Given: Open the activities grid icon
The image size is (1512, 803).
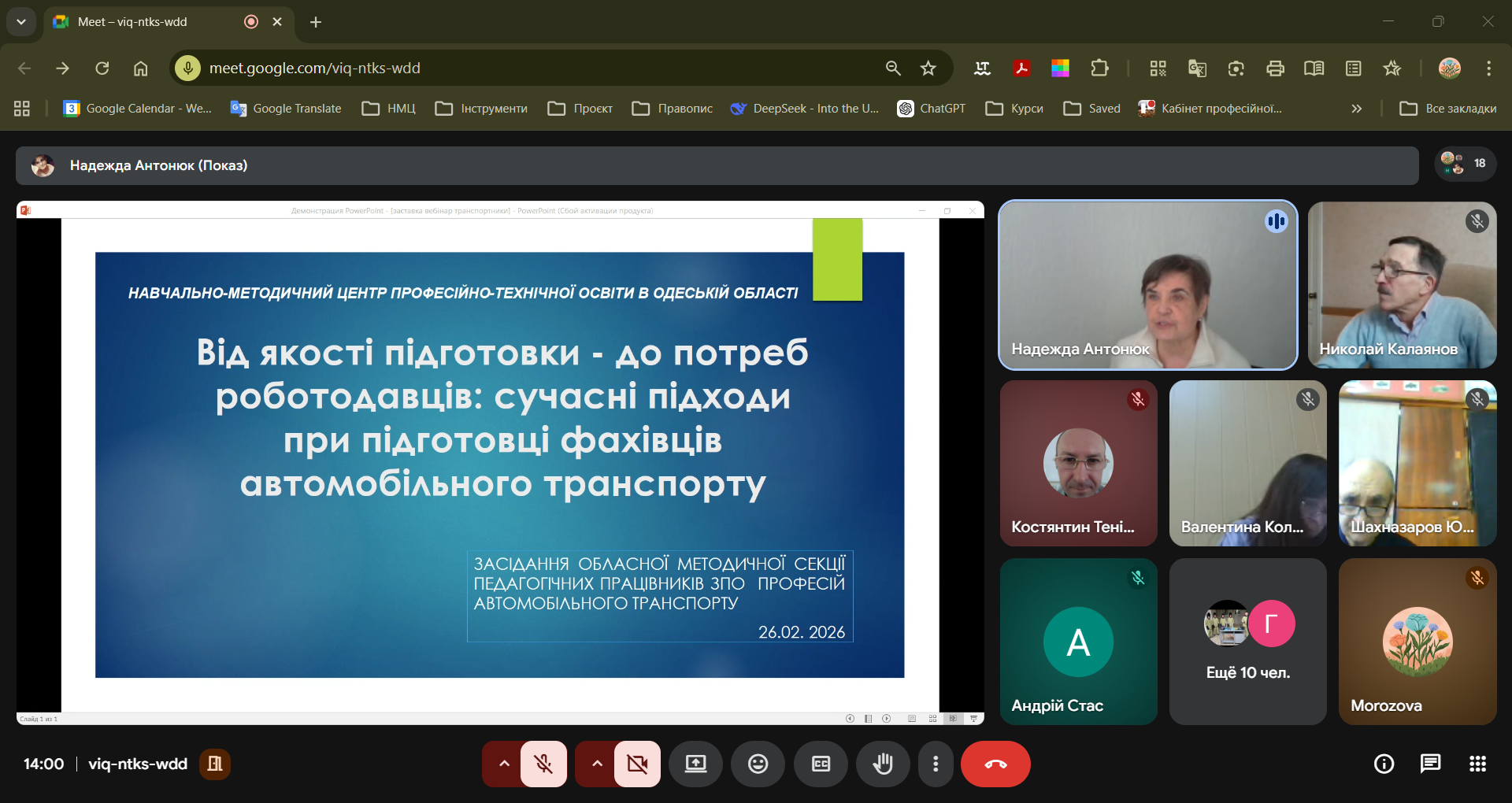Looking at the screenshot, I should [1477, 764].
